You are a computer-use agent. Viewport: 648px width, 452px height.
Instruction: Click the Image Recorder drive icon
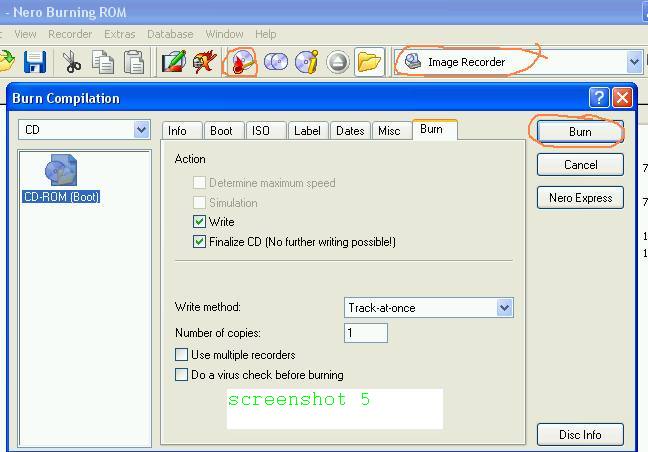click(412, 62)
